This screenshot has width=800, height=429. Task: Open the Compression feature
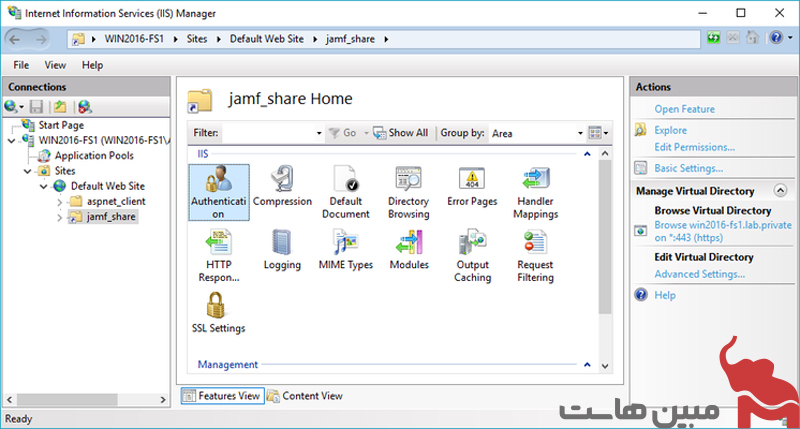point(282,186)
